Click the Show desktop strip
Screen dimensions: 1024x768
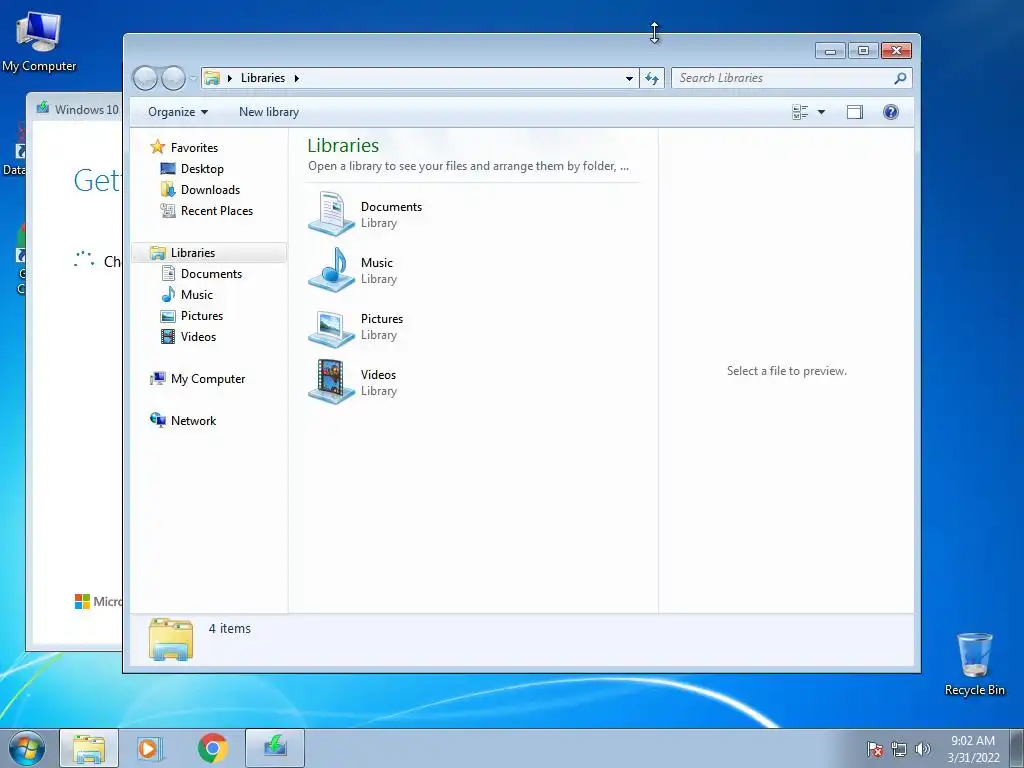1017,748
